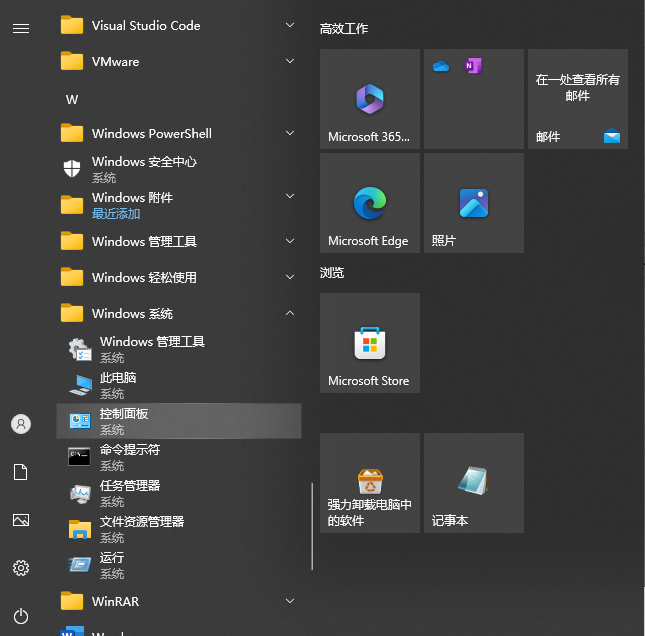This screenshot has height=636, width=645.
Task: Expand the Windows PowerShell folder
Action: (x=178, y=134)
